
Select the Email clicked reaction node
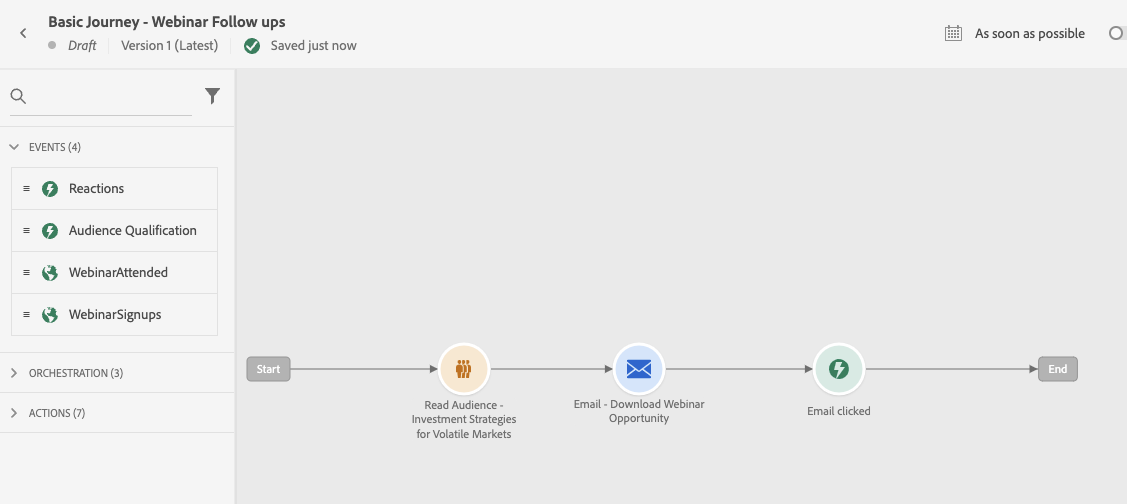839,370
